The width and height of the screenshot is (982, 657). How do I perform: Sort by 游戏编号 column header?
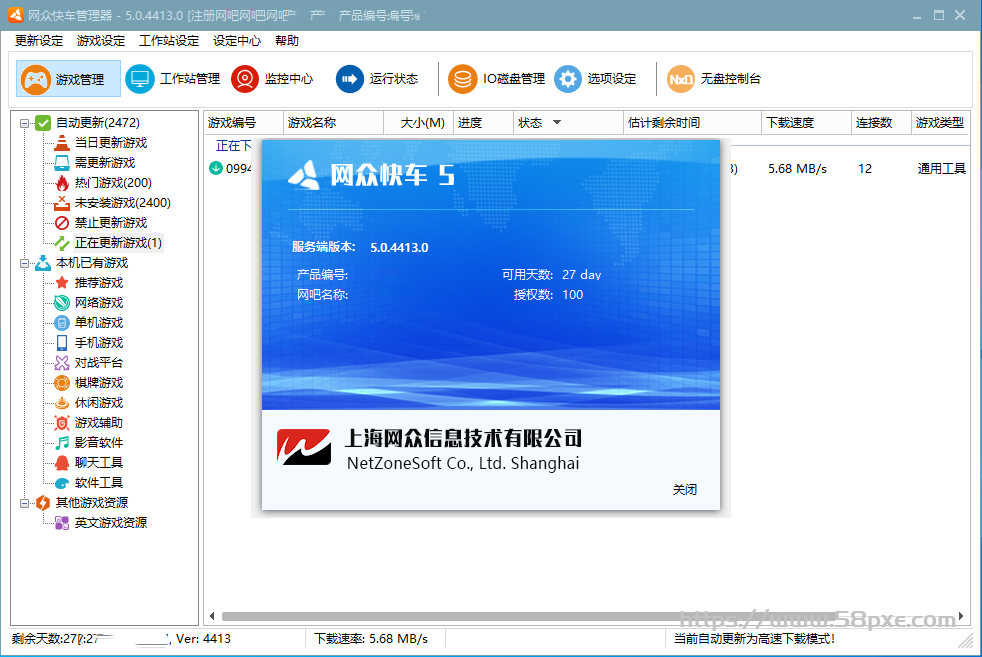[x=244, y=123]
